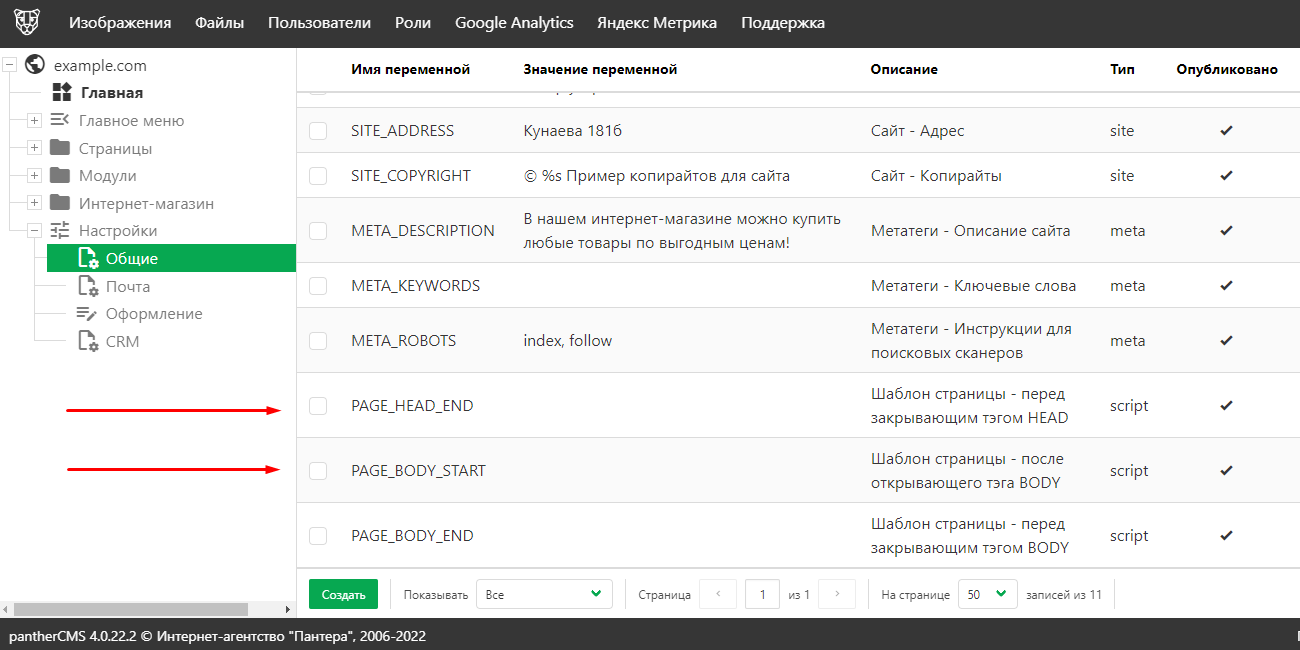Tick the SITE_ADDRESS row checkbox
Screen dimensions: 1300x650
[318, 131]
